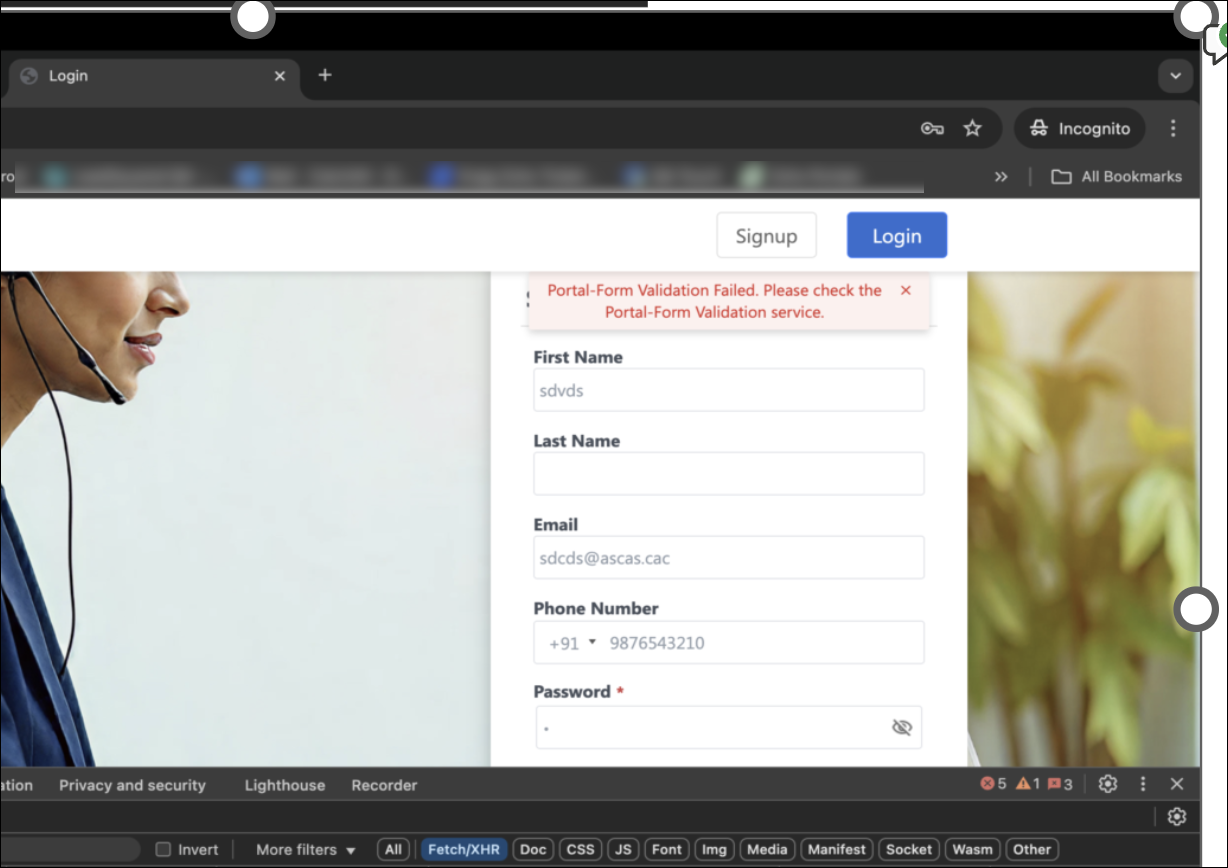Open the tab search chevron
Image resolution: width=1228 pixels, height=868 pixels.
point(1175,76)
